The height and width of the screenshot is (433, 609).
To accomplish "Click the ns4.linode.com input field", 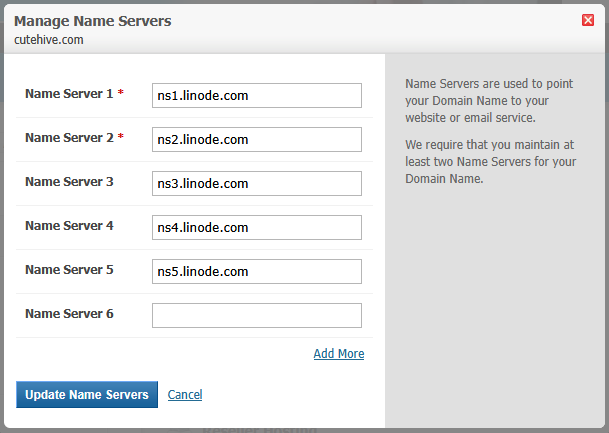I will (x=257, y=228).
